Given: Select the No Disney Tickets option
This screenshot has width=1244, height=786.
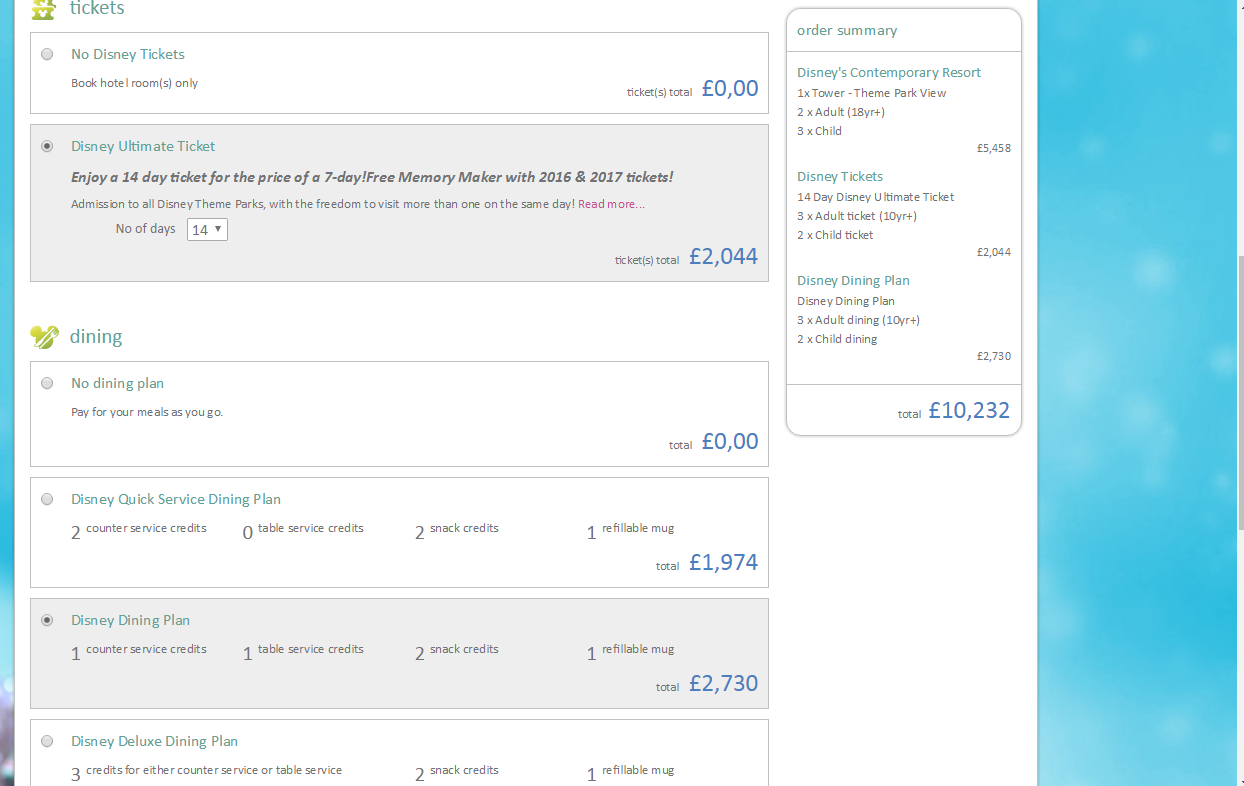Looking at the screenshot, I should click(47, 54).
